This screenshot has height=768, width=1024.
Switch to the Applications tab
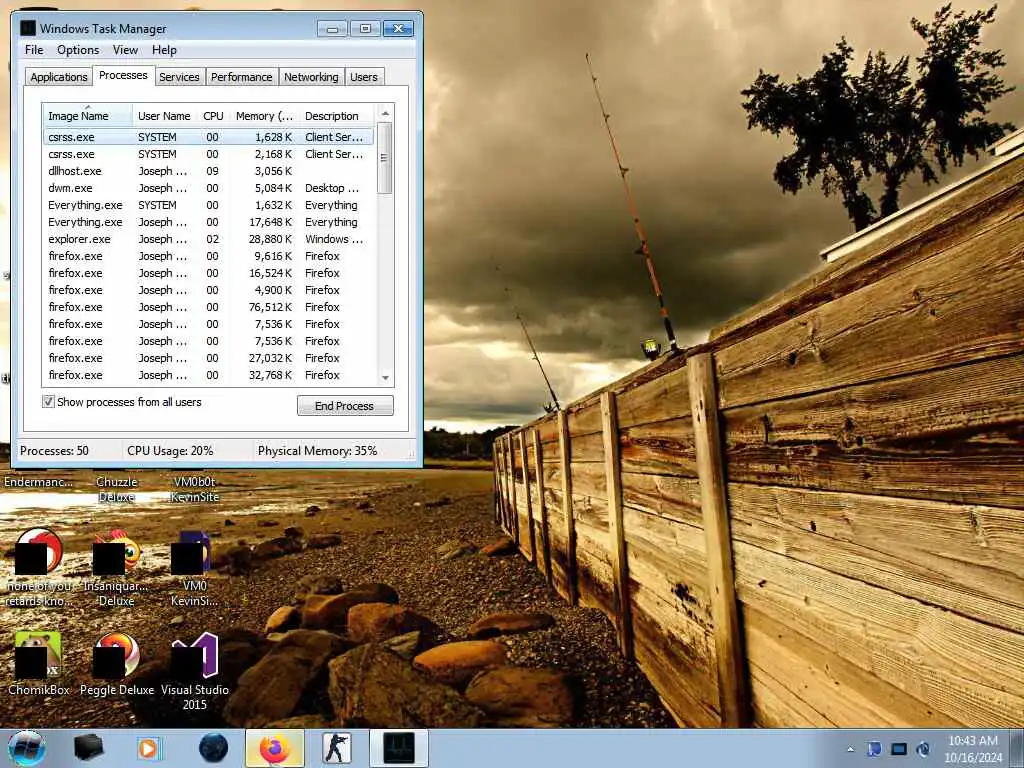click(x=59, y=76)
